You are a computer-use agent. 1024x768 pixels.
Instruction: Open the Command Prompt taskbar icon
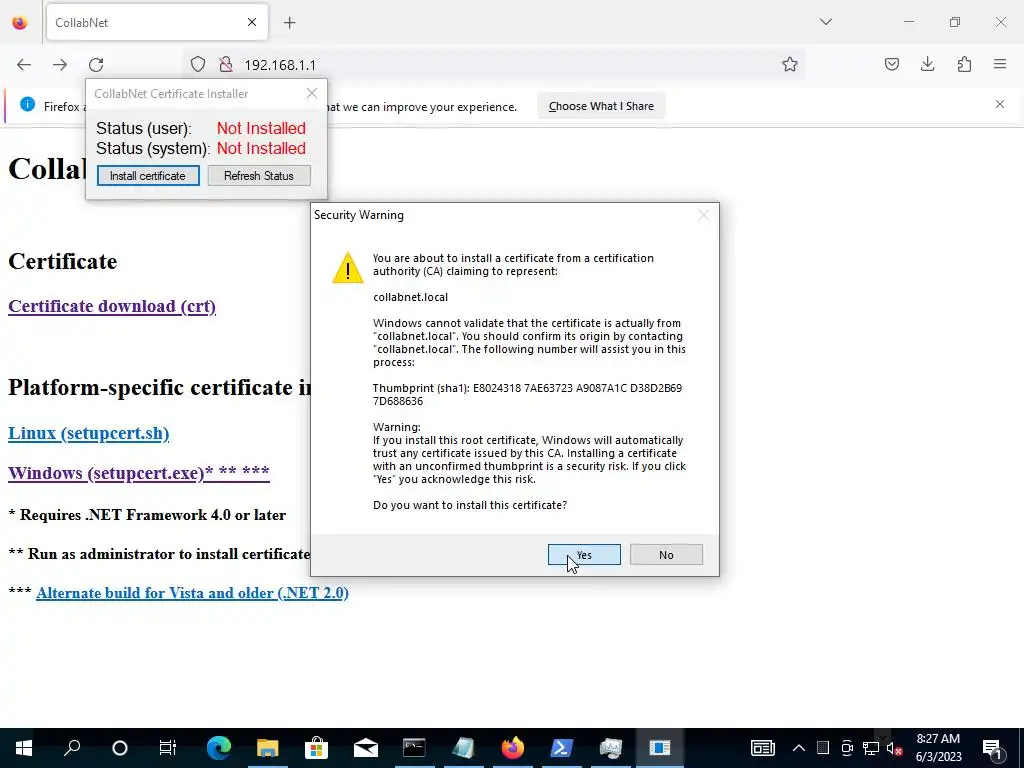pyautogui.click(x=414, y=748)
